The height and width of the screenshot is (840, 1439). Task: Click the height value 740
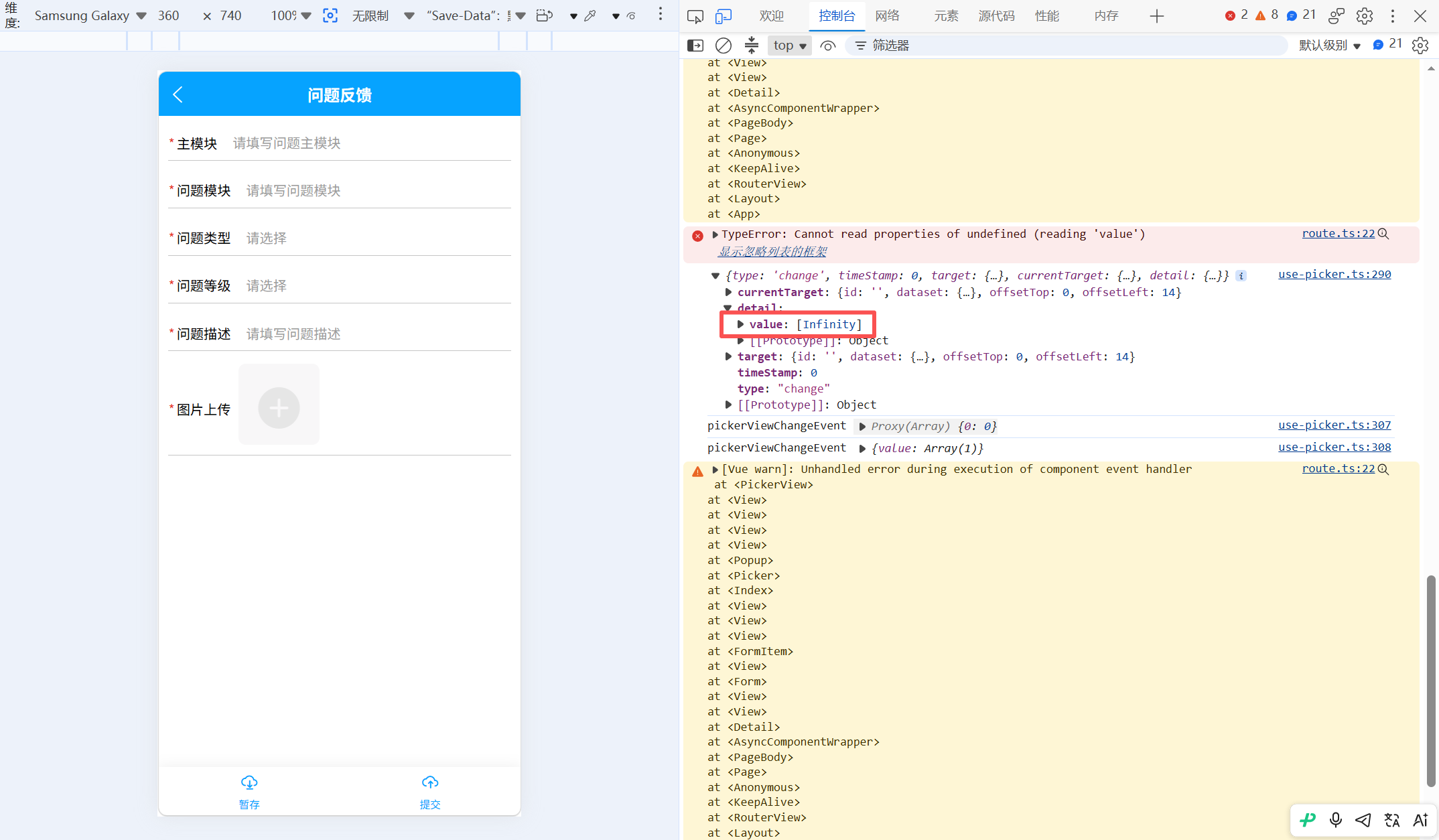tap(230, 15)
